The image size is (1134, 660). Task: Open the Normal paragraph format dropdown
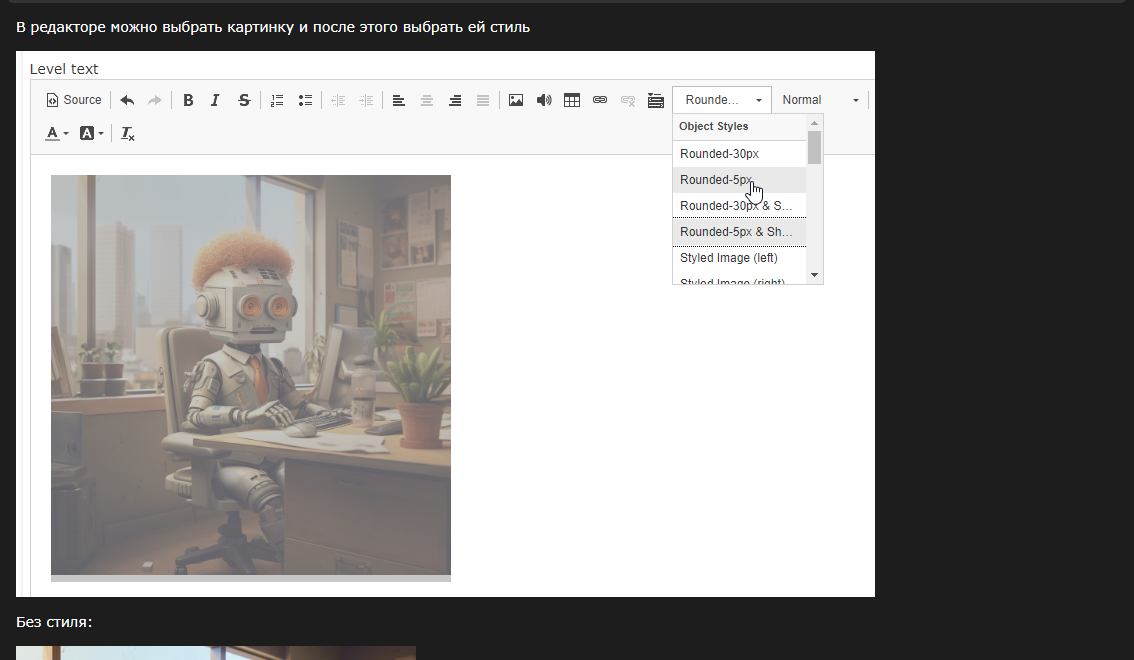(821, 100)
